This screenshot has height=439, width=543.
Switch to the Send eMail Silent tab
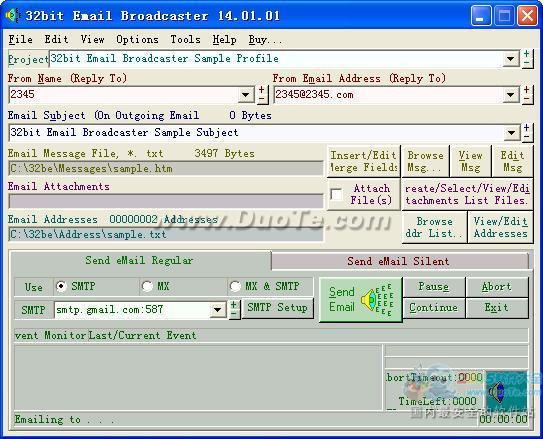pos(399,261)
